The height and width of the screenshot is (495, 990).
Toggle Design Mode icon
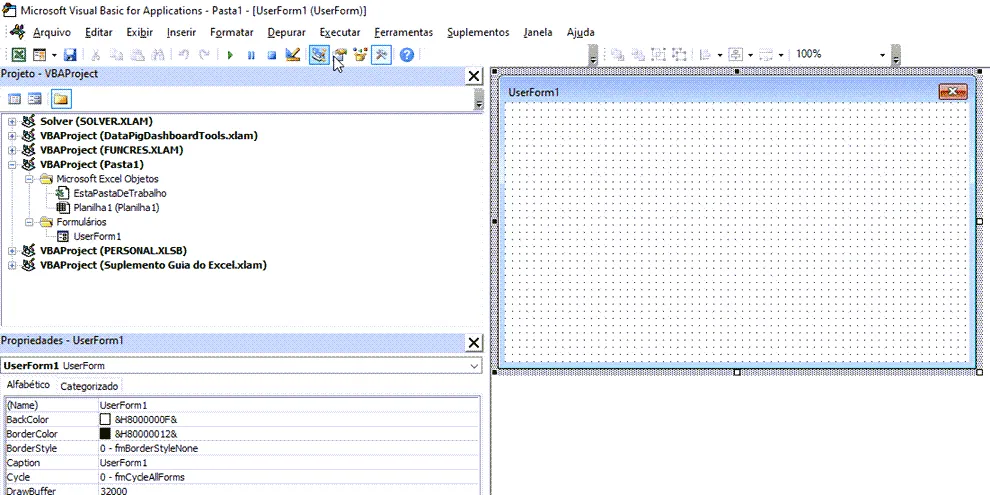(292, 55)
